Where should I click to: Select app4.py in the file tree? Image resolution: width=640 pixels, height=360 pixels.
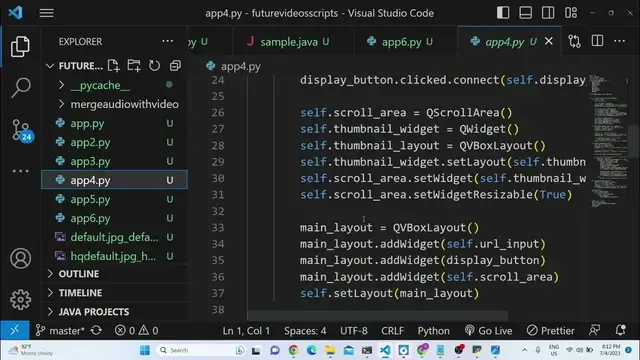coord(114,180)
